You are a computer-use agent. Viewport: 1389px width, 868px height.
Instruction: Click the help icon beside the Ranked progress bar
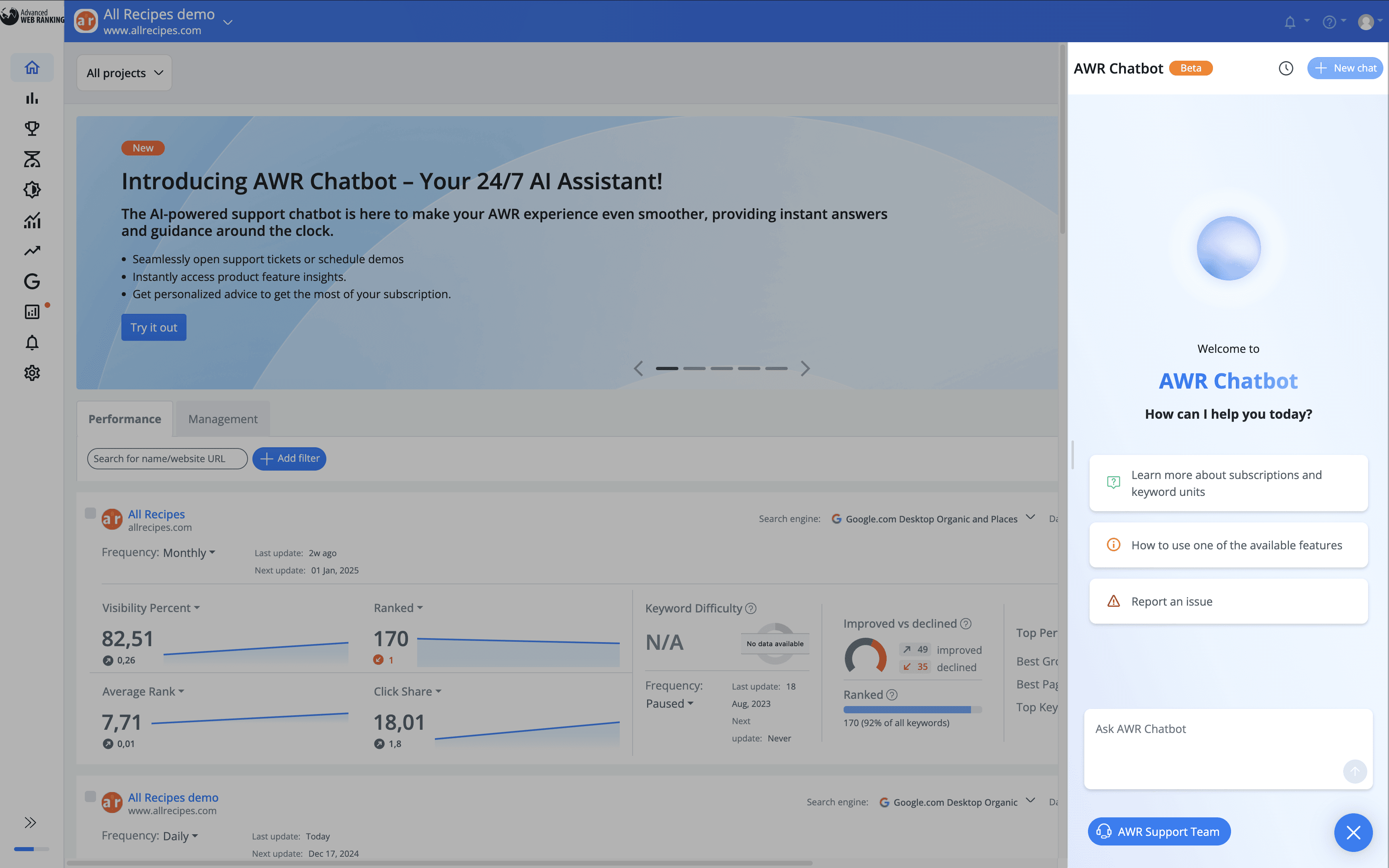point(891,695)
